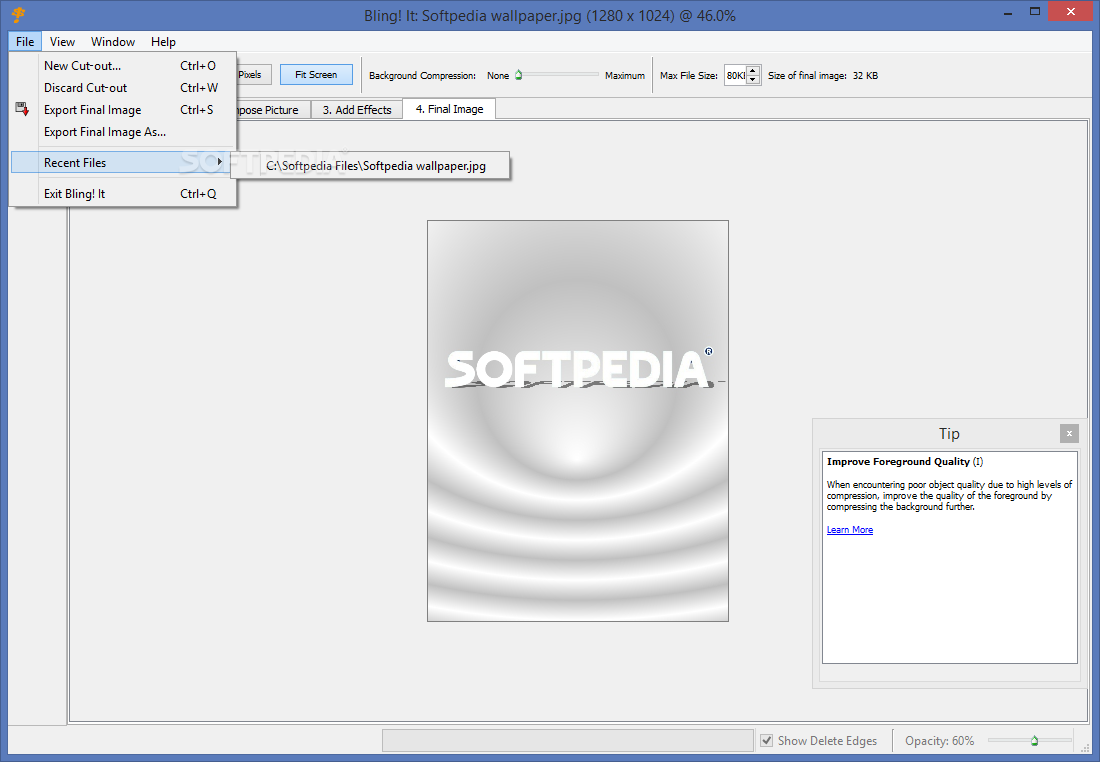Screen dimensions: 1100x762
Task: Follow the Learn More link in Tip
Action: coord(850,530)
